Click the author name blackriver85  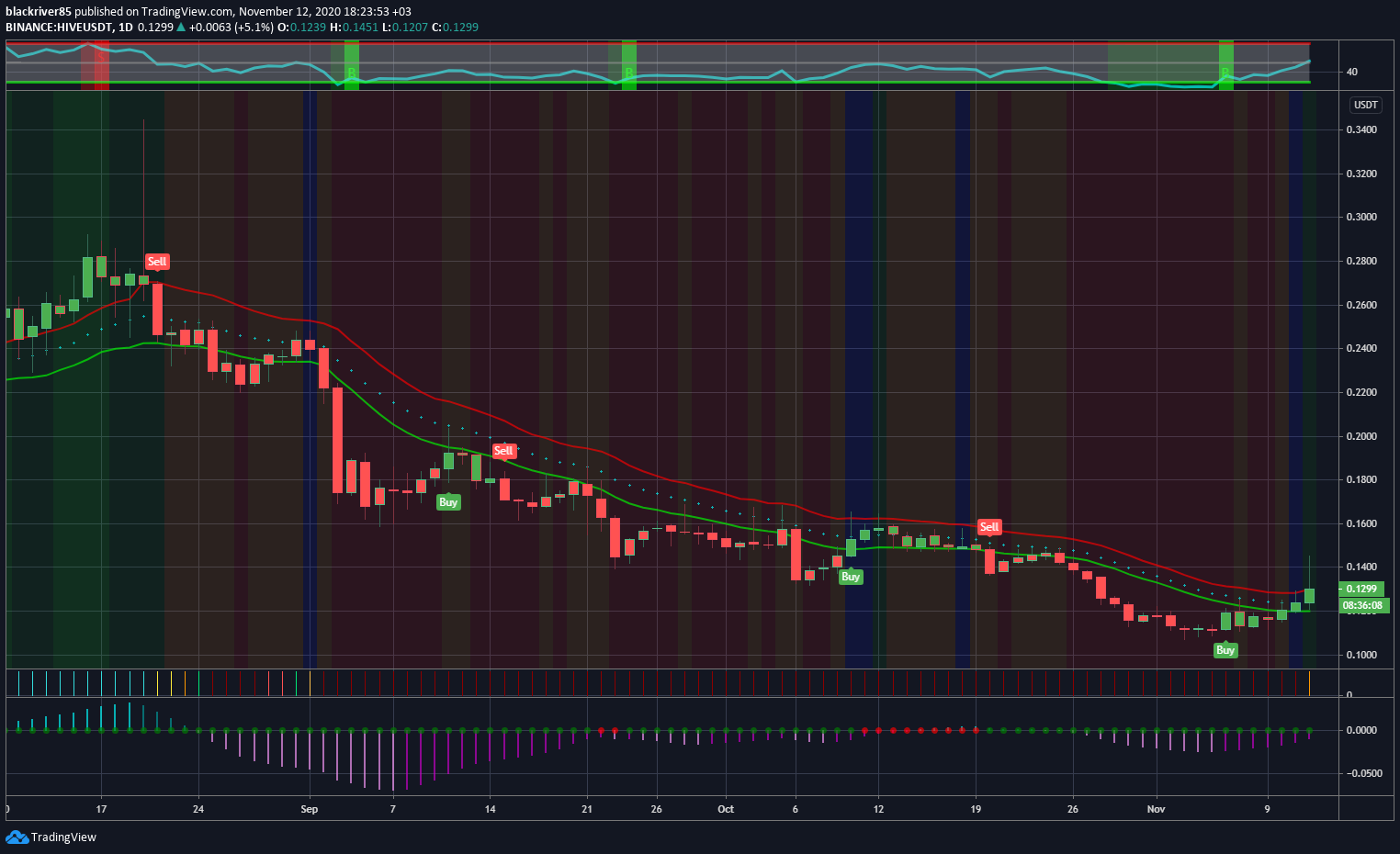[x=39, y=12]
